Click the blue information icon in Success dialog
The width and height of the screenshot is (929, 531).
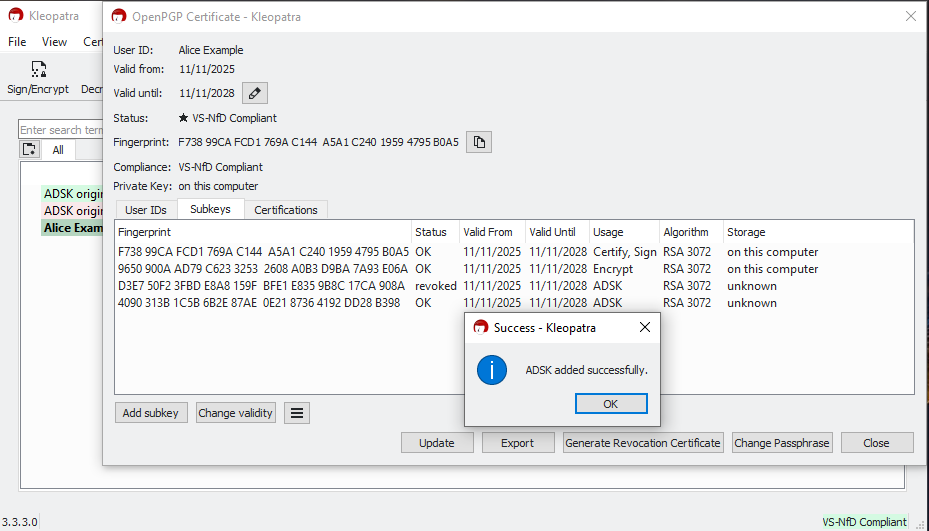492,370
